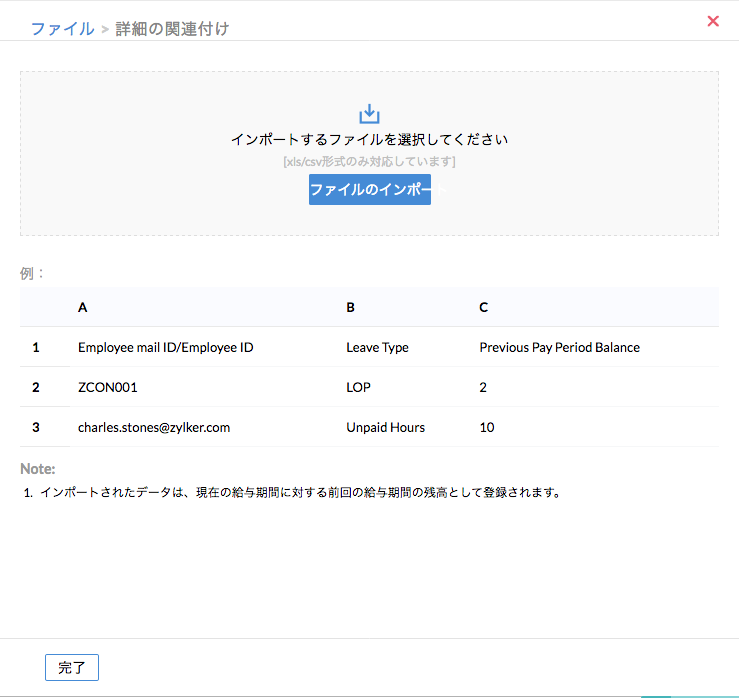Click the LOP leave type cell

click(x=359, y=387)
